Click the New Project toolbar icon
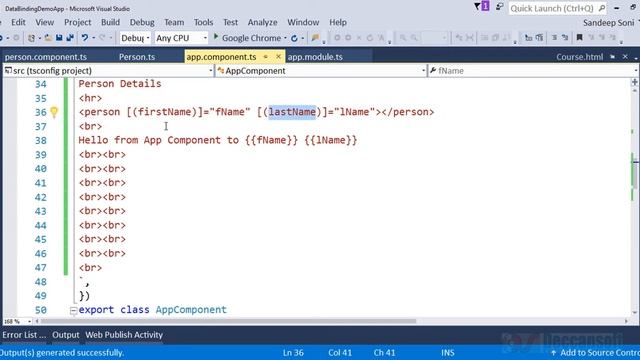 [31, 38]
